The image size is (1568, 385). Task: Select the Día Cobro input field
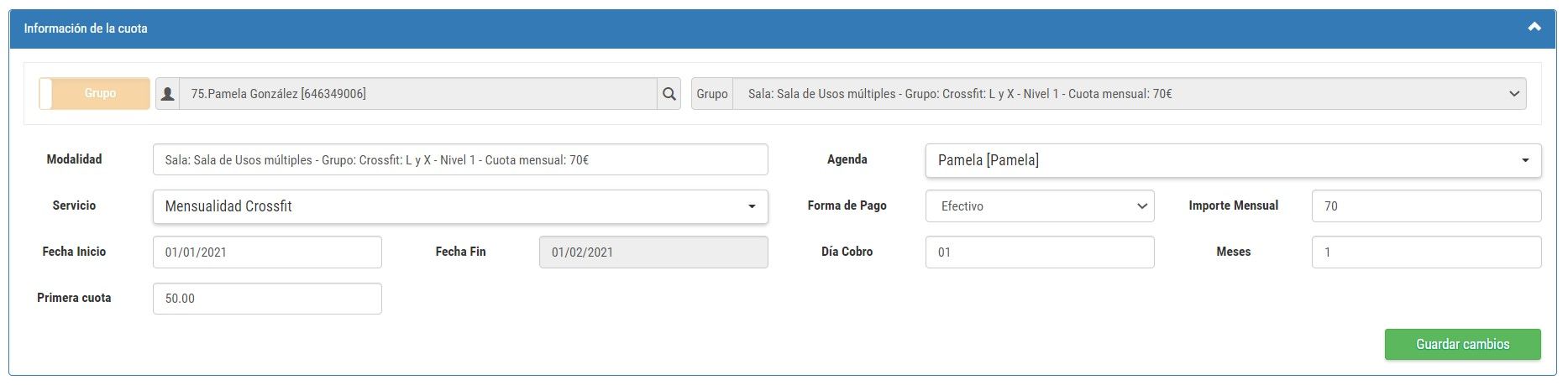(1040, 252)
